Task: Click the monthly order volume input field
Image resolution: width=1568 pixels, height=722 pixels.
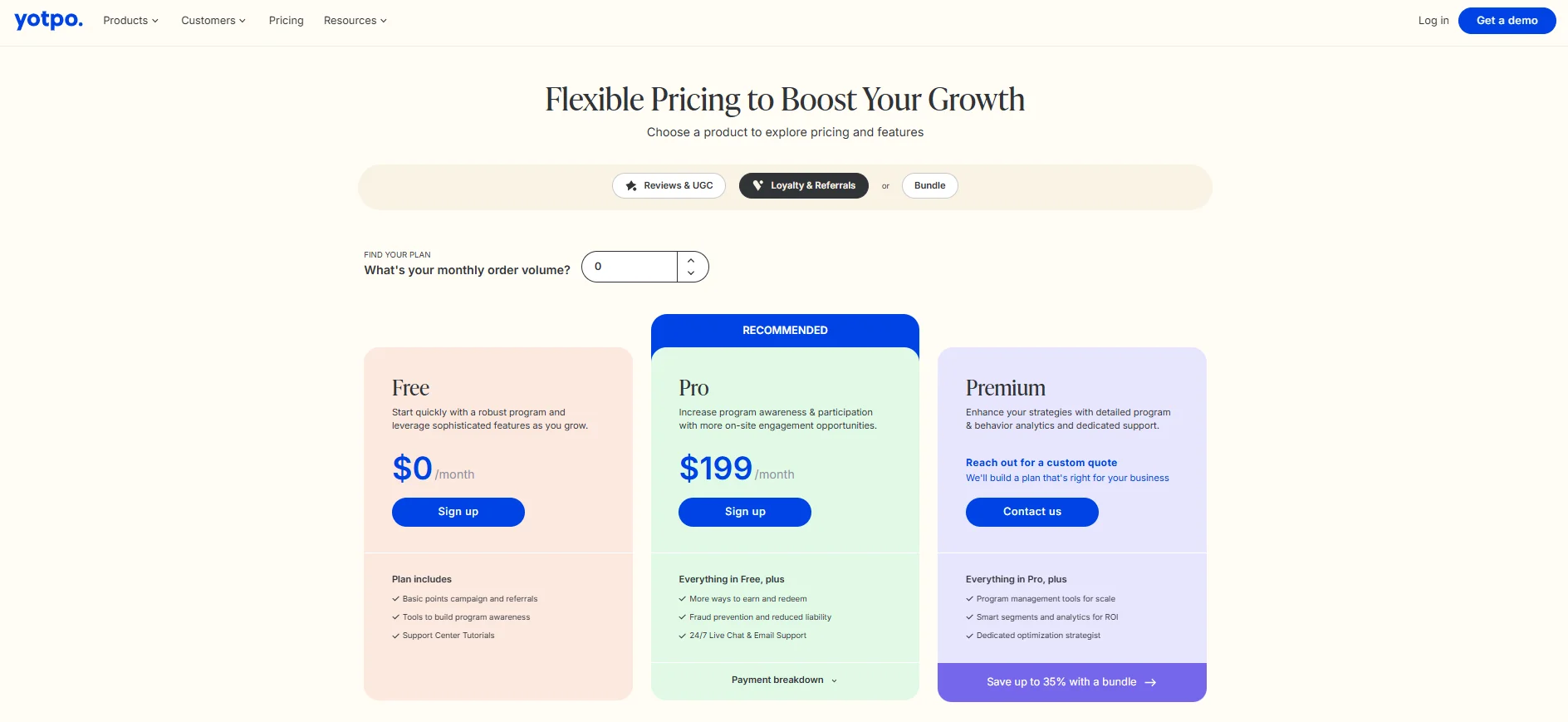Action: pos(630,266)
